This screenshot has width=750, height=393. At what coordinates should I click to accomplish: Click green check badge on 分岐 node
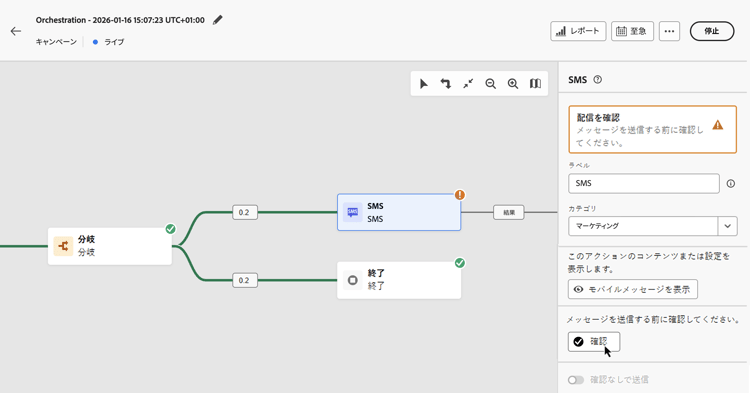point(170,229)
